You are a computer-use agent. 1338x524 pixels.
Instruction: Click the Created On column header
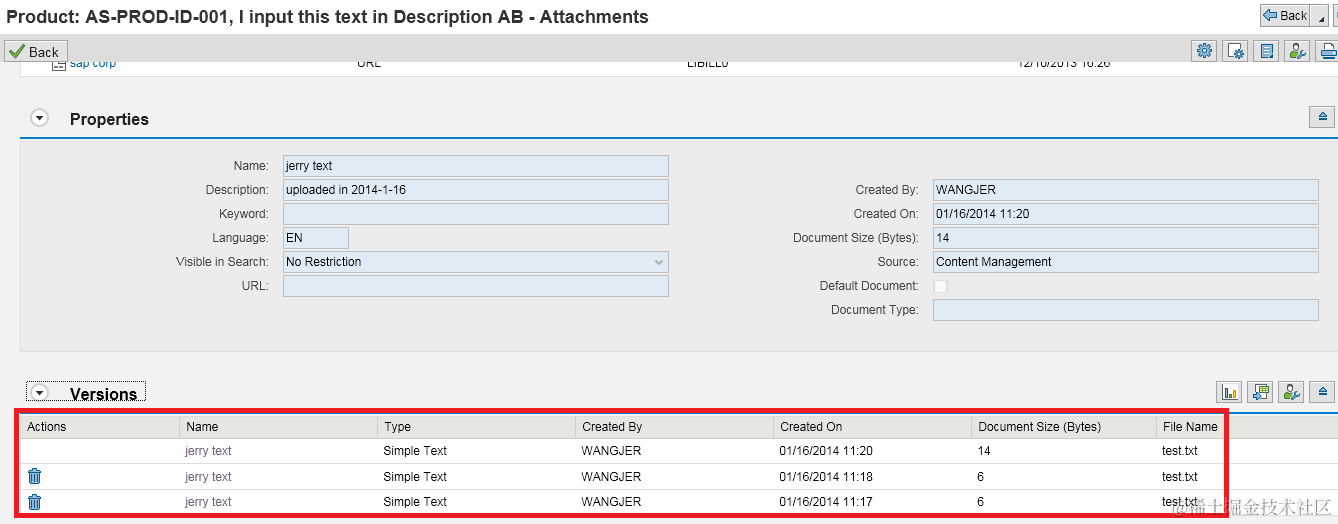coord(873,427)
